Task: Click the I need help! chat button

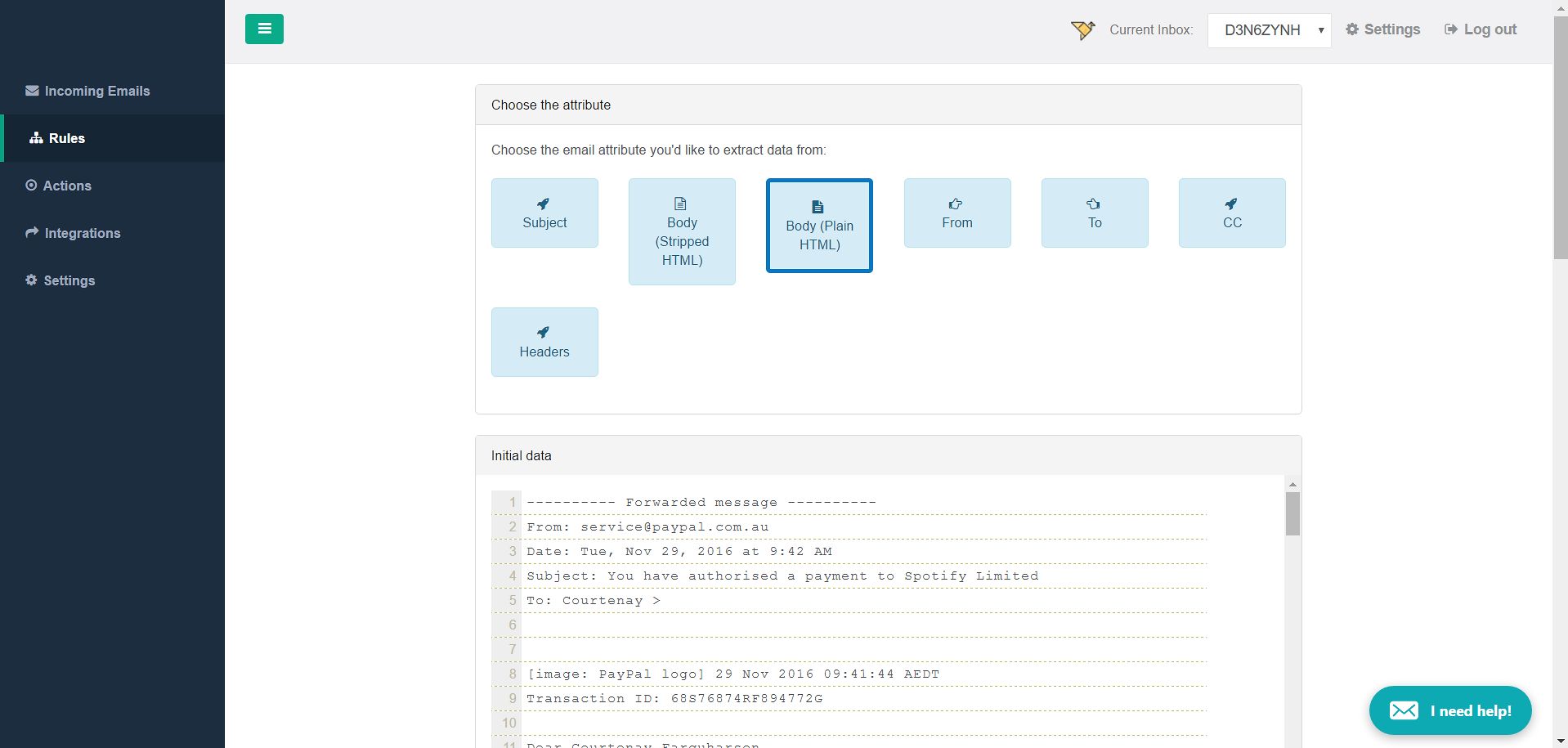Action: (x=1449, y=710)
